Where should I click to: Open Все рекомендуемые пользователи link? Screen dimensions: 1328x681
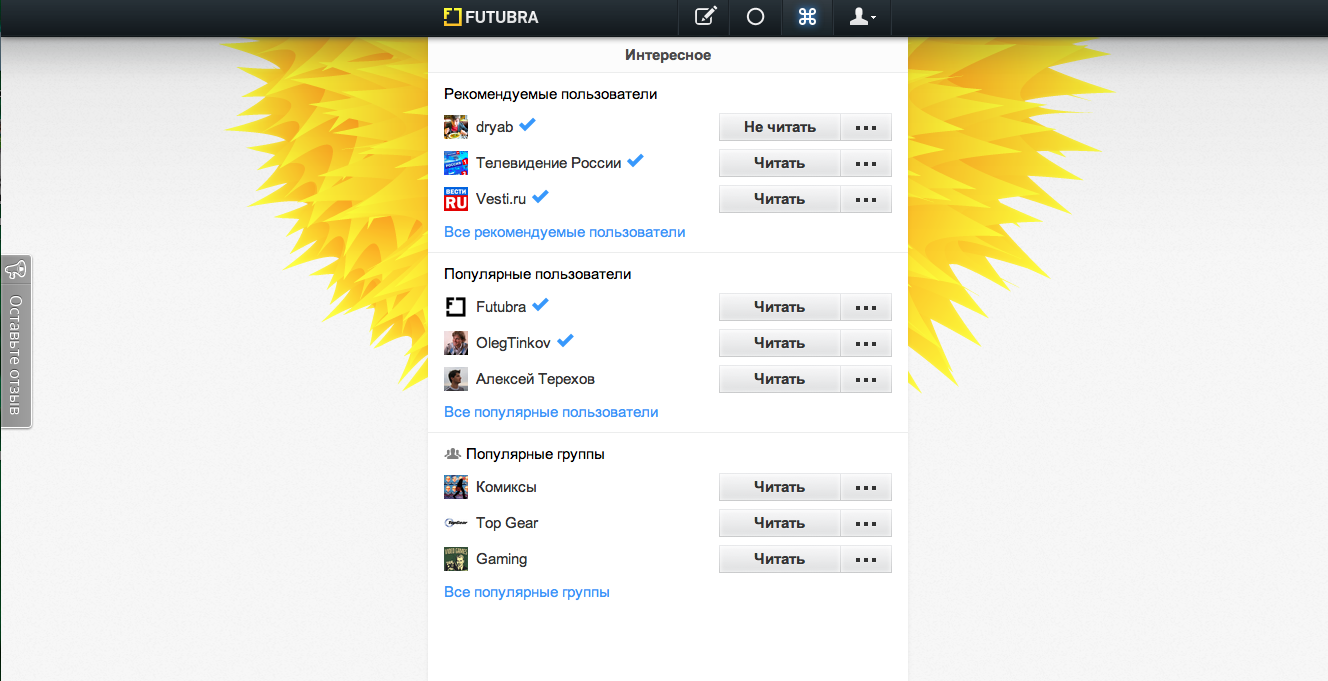click(x=565, y=232)
